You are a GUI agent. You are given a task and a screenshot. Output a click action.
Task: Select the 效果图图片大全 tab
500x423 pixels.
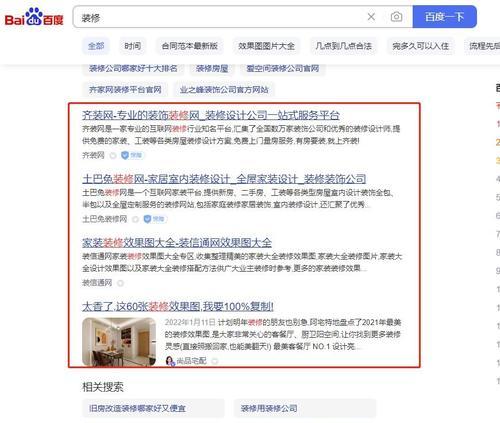coord(266,46)
